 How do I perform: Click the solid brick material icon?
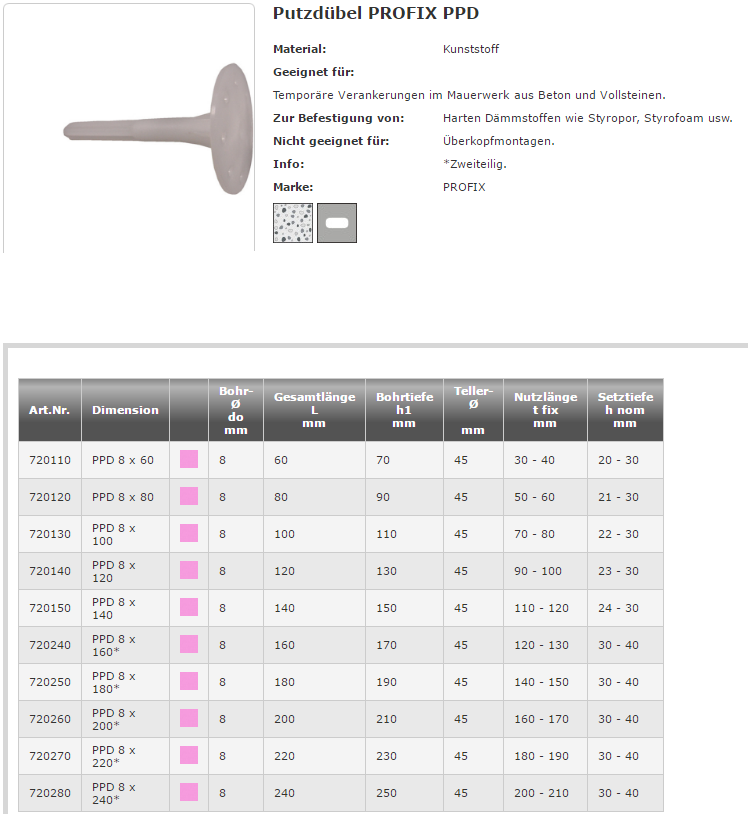click(x=337, y=223)
